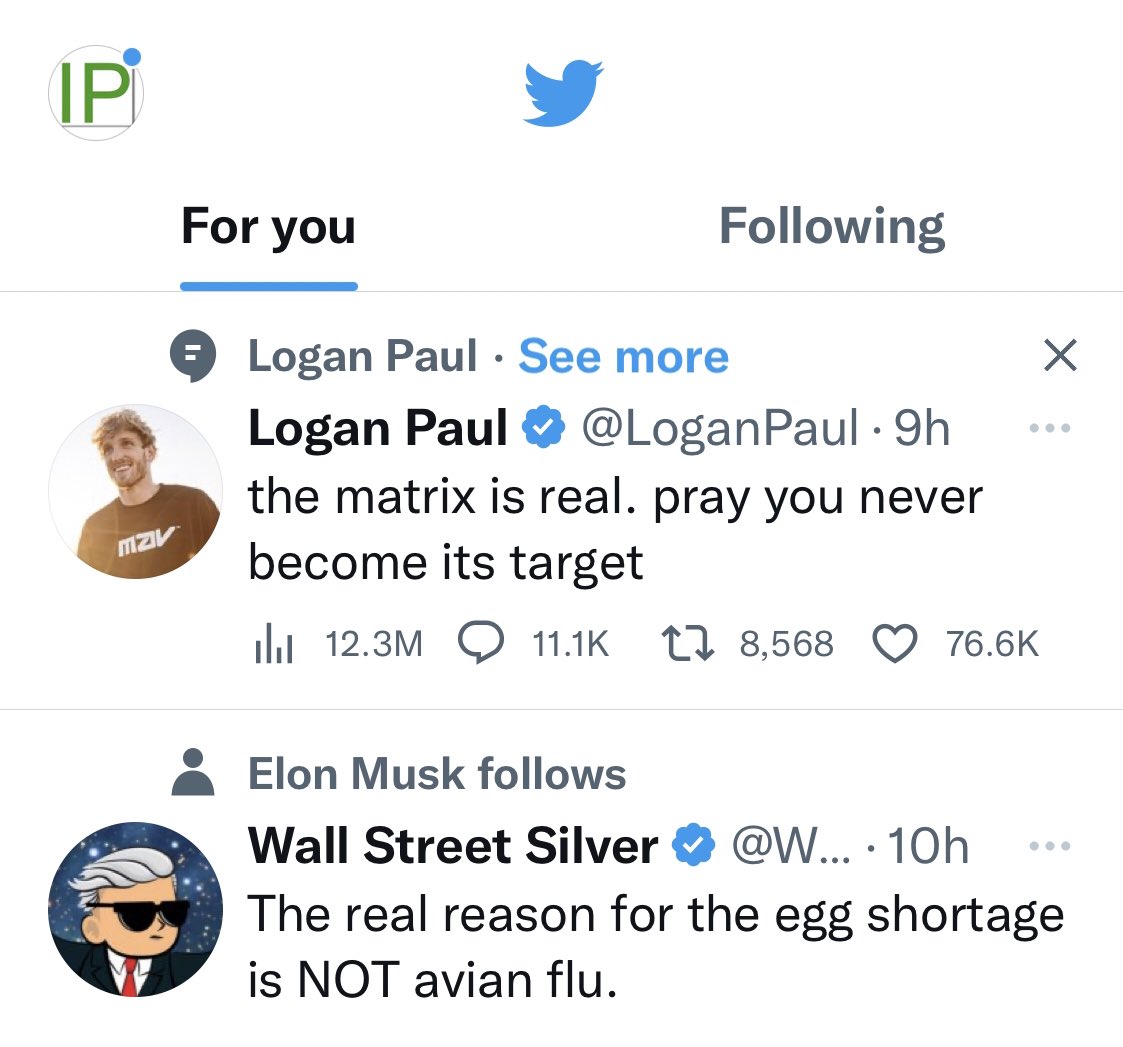Switch to the For you tab

point(269,226)
